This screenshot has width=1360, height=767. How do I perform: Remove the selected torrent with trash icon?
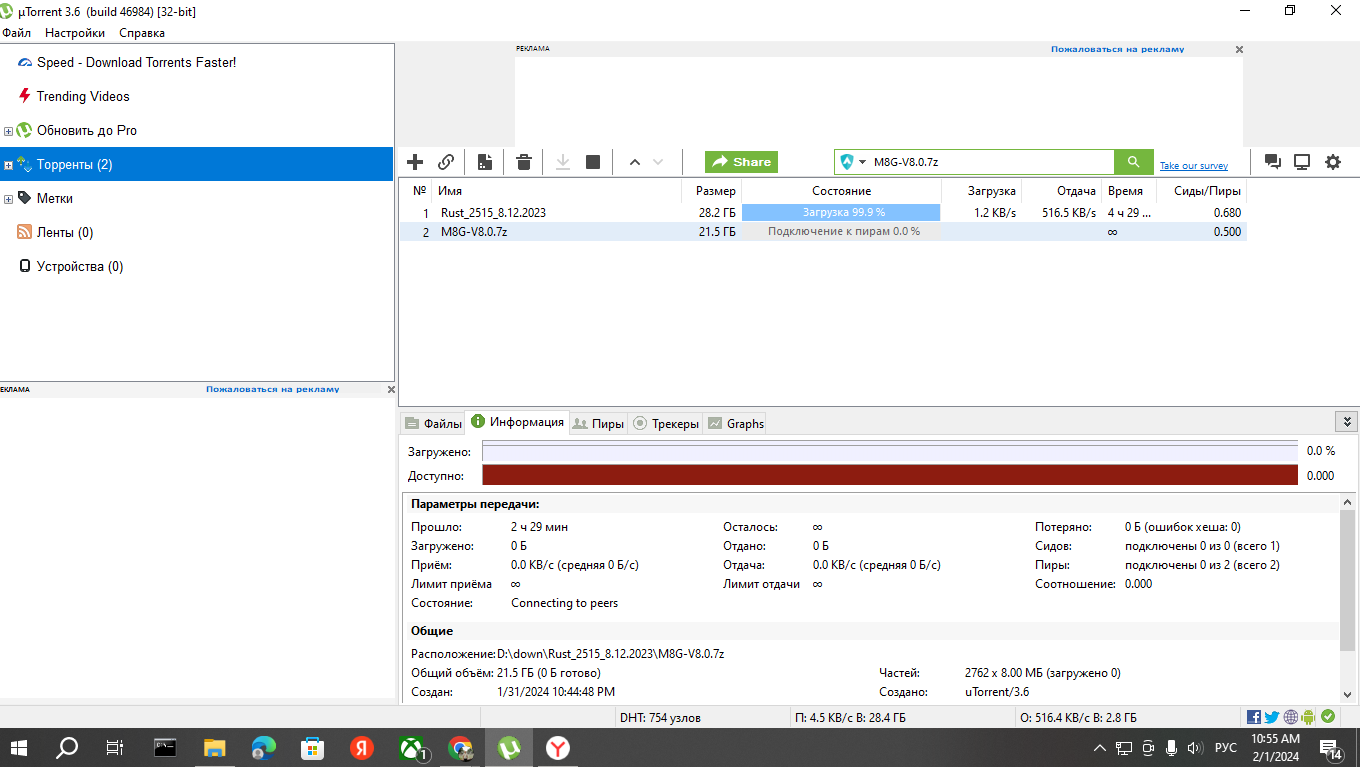coord(524,162)
